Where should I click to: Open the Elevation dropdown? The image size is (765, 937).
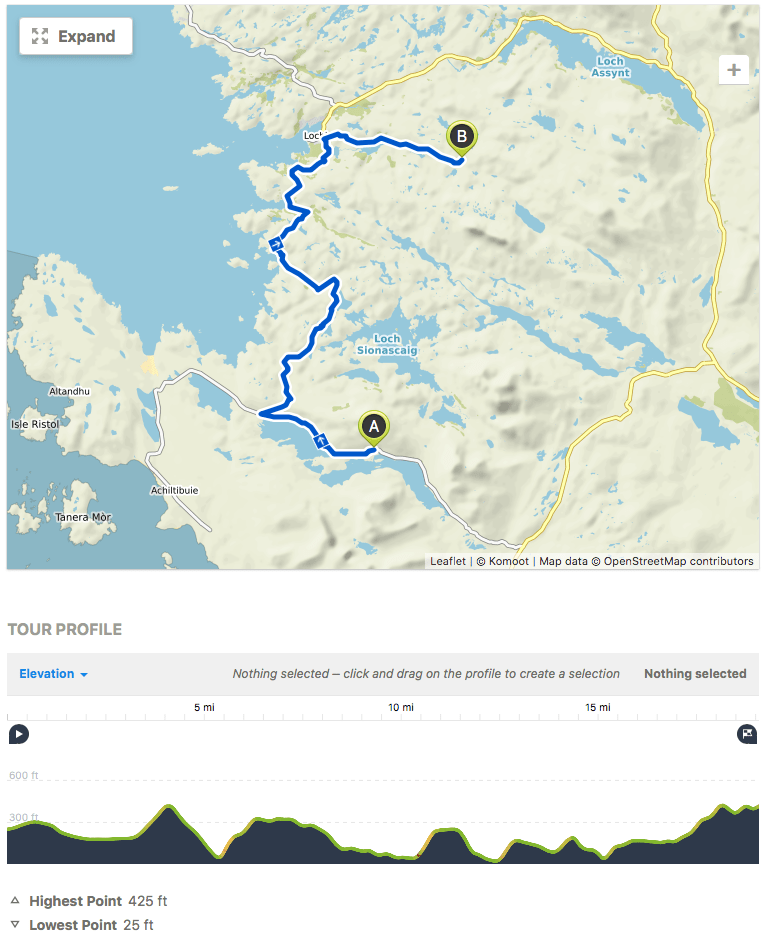tap(54, 674)
